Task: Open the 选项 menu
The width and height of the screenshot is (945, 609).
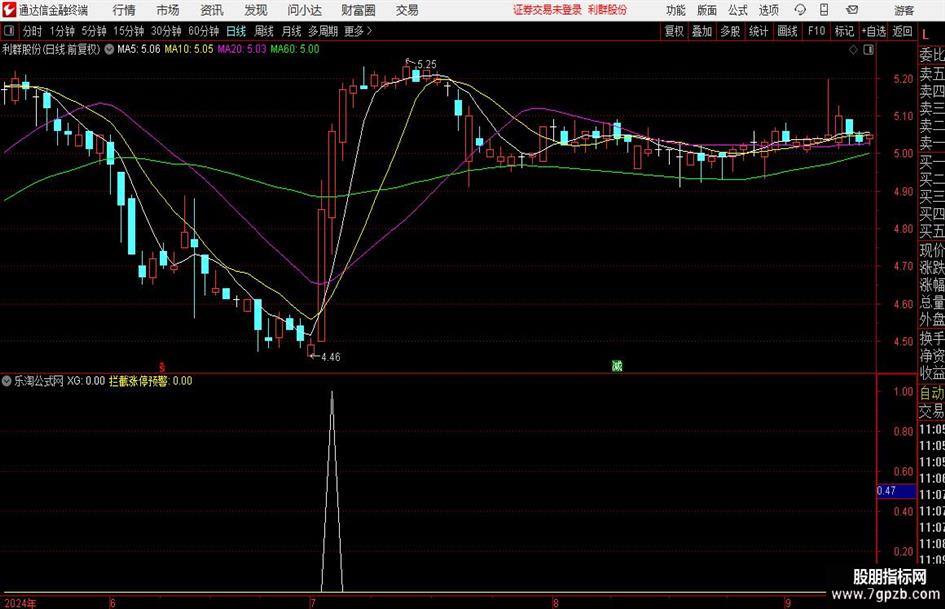Action: (768, 10)
